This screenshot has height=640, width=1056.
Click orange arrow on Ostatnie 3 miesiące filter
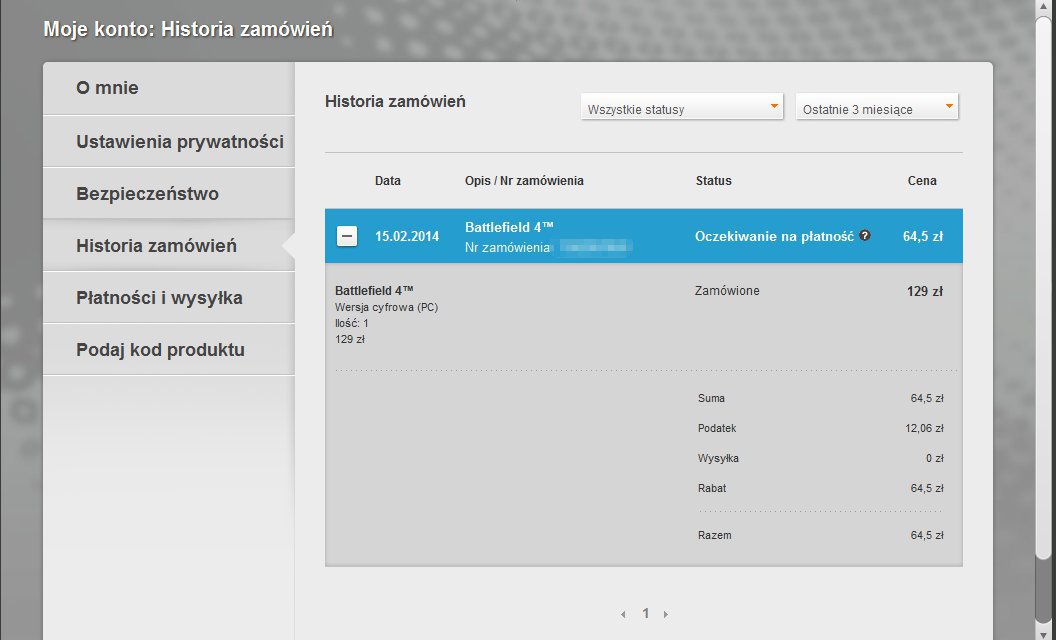click(949, 106)
